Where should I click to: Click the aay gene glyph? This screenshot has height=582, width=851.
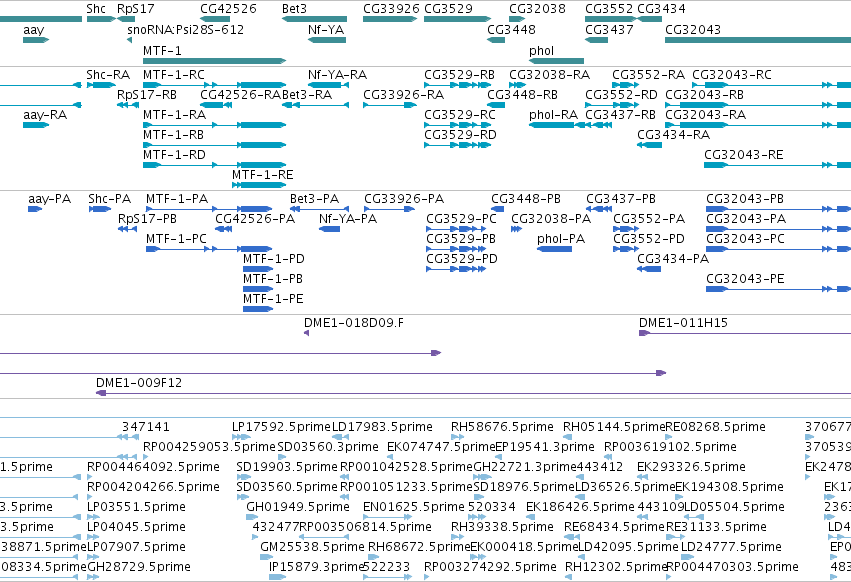pyautogui.click(x=36, y=40)
